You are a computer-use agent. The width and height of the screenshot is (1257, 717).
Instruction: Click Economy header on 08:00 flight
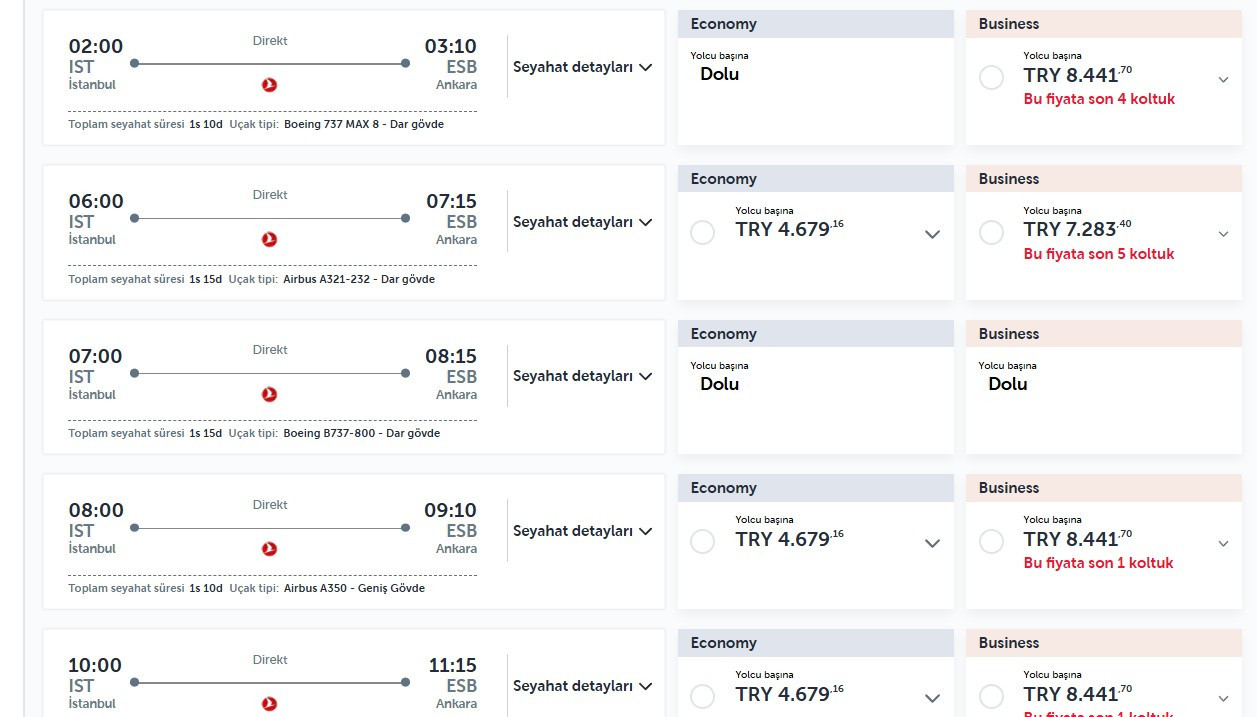(816, 488)
